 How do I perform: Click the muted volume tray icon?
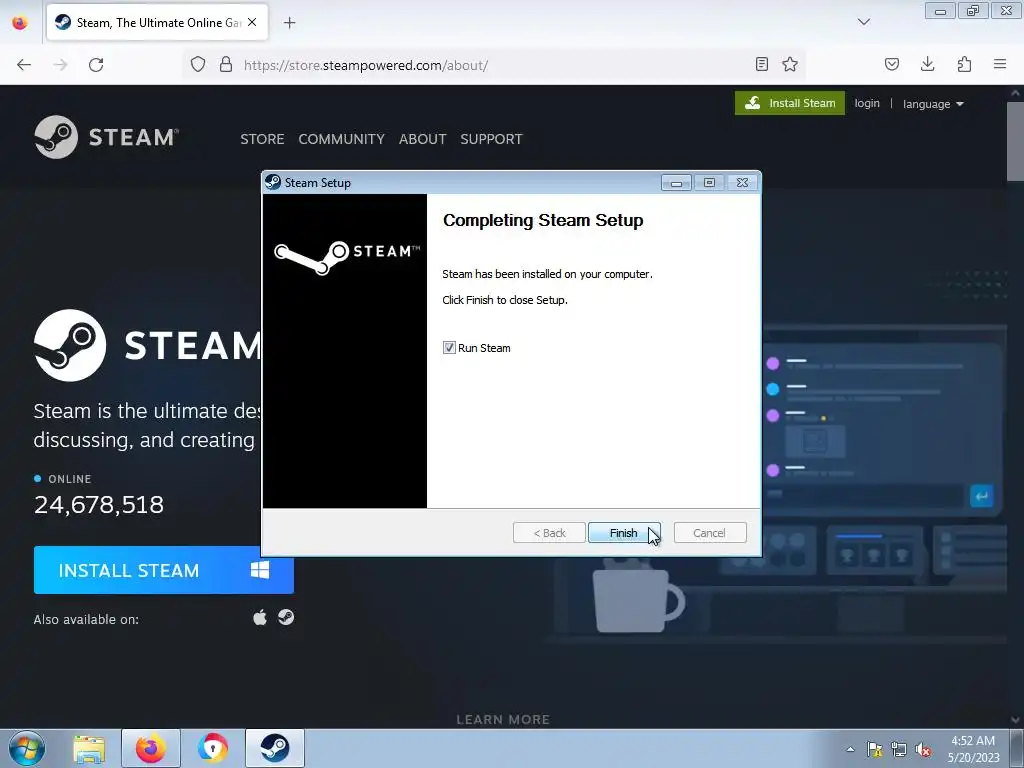click(x=923, y=750)
